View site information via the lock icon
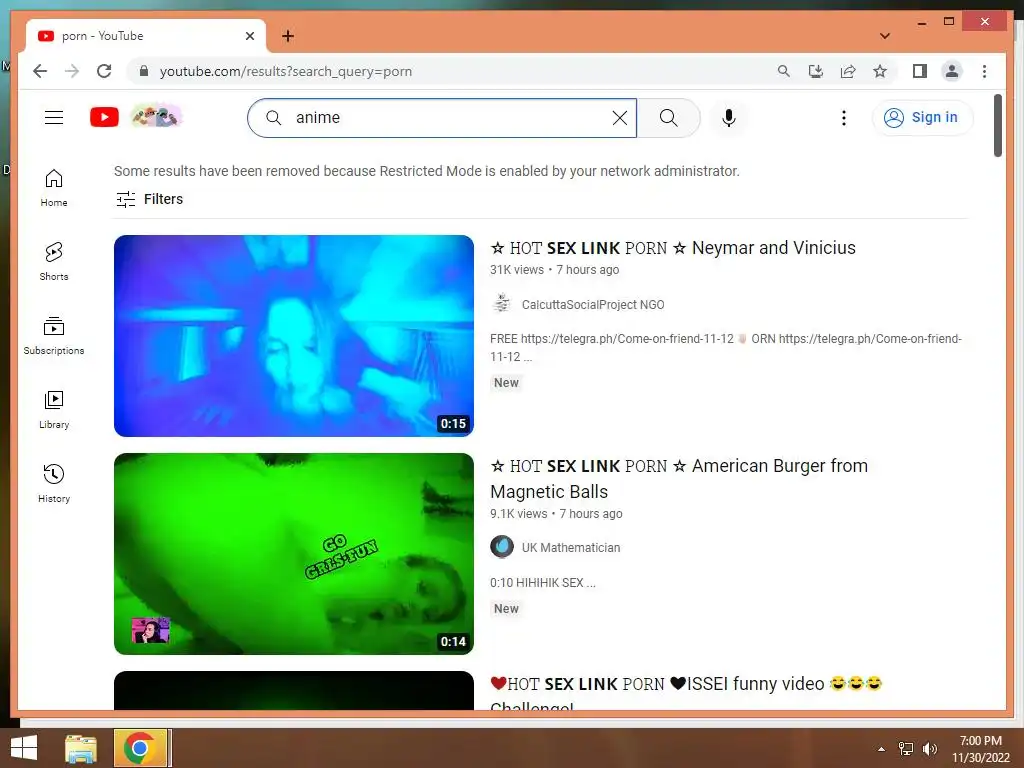This screenshot has width=1024, height=768. (144, 71)
